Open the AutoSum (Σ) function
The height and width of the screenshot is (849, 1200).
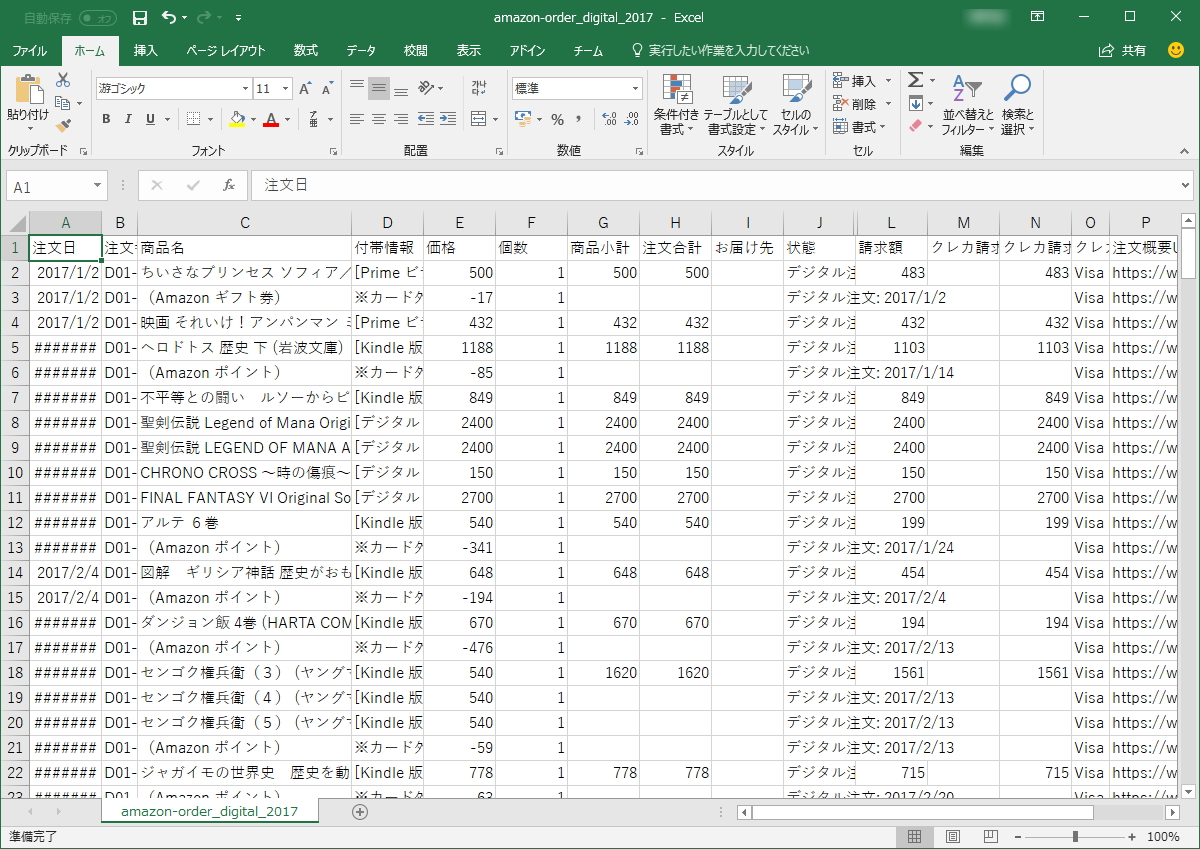pos(916,79)
